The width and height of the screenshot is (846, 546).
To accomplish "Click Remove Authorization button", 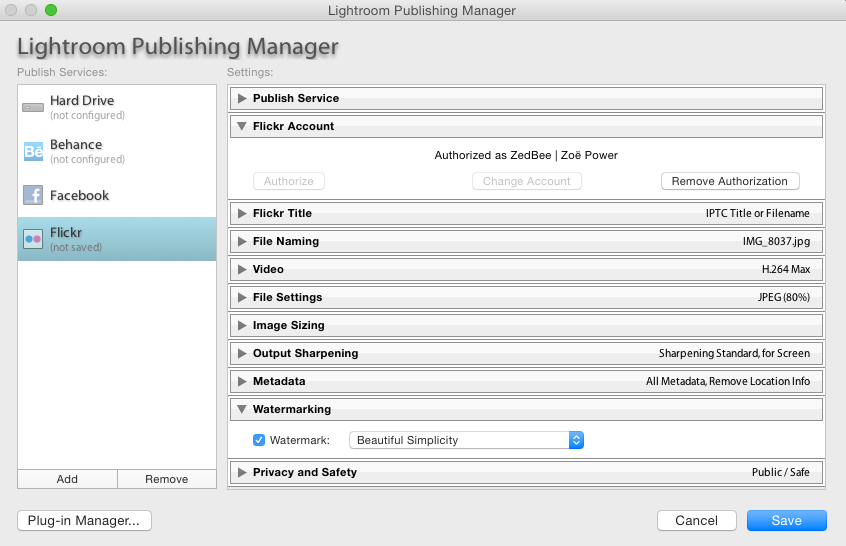I will [x=730, y=181].
